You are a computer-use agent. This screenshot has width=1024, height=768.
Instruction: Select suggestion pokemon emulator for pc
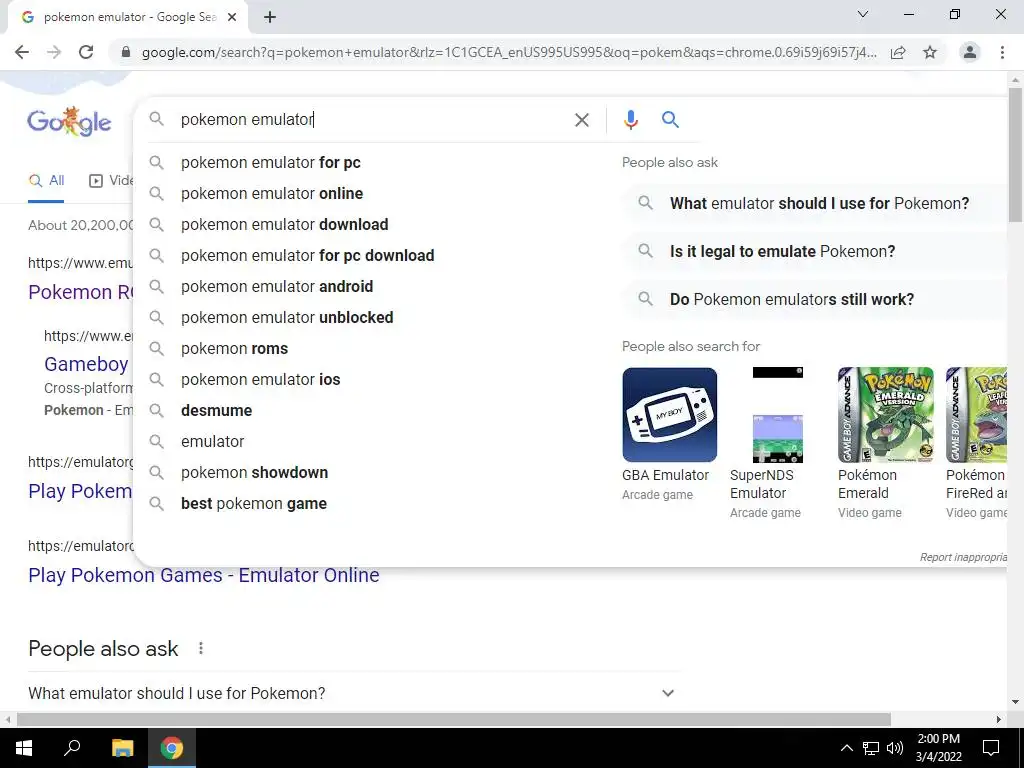[x=370, y=163]
